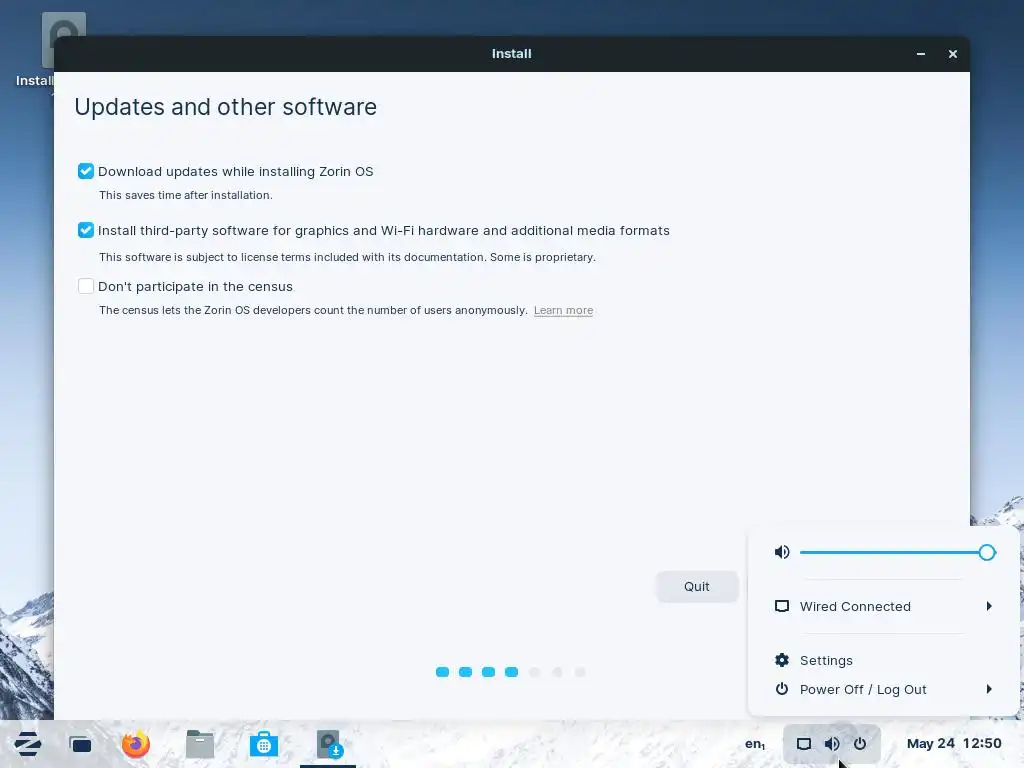
Task: Open the May 24 12:50 clock
Action: tap(953, 743)
